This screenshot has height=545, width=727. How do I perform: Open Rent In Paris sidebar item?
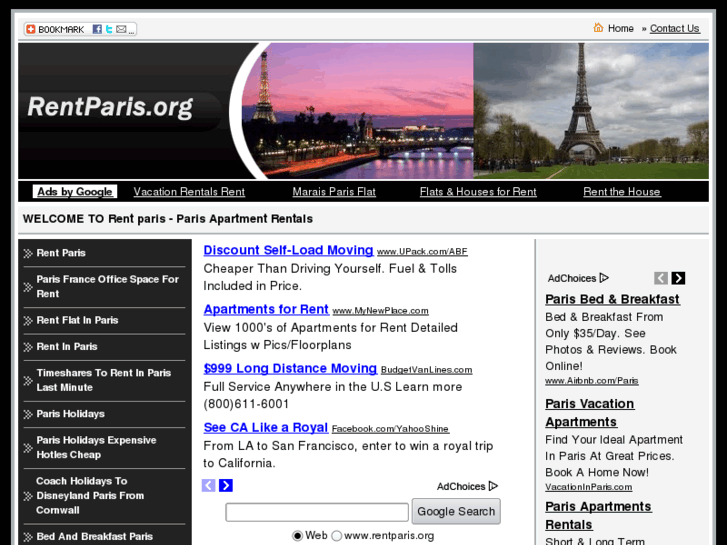pos(67,346)
